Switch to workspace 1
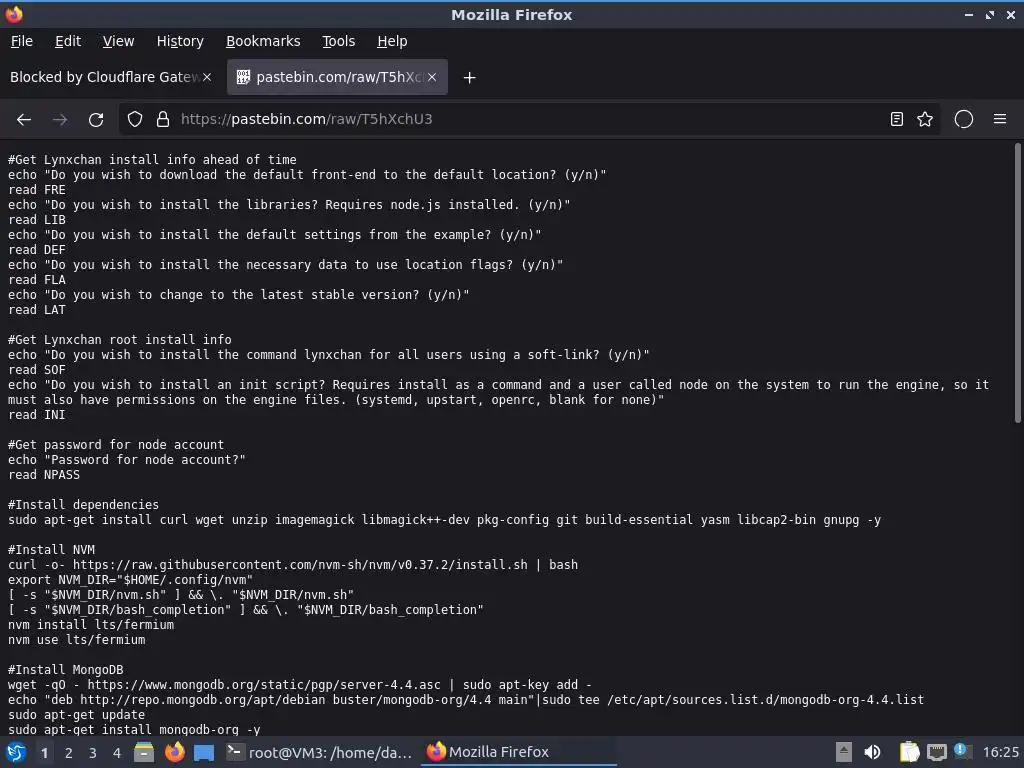This screenshot has height=768, width=1024. coord(44,753)
